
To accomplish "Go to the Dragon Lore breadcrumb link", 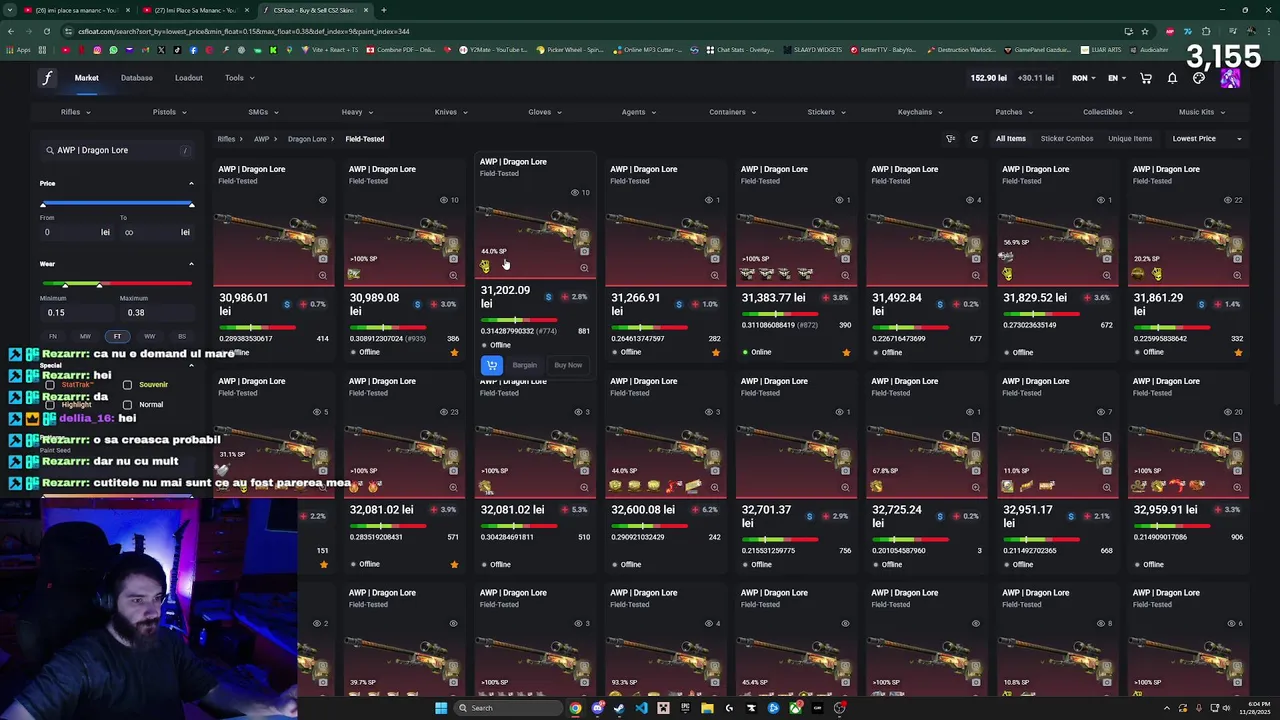I will click(x=307, y=139).
